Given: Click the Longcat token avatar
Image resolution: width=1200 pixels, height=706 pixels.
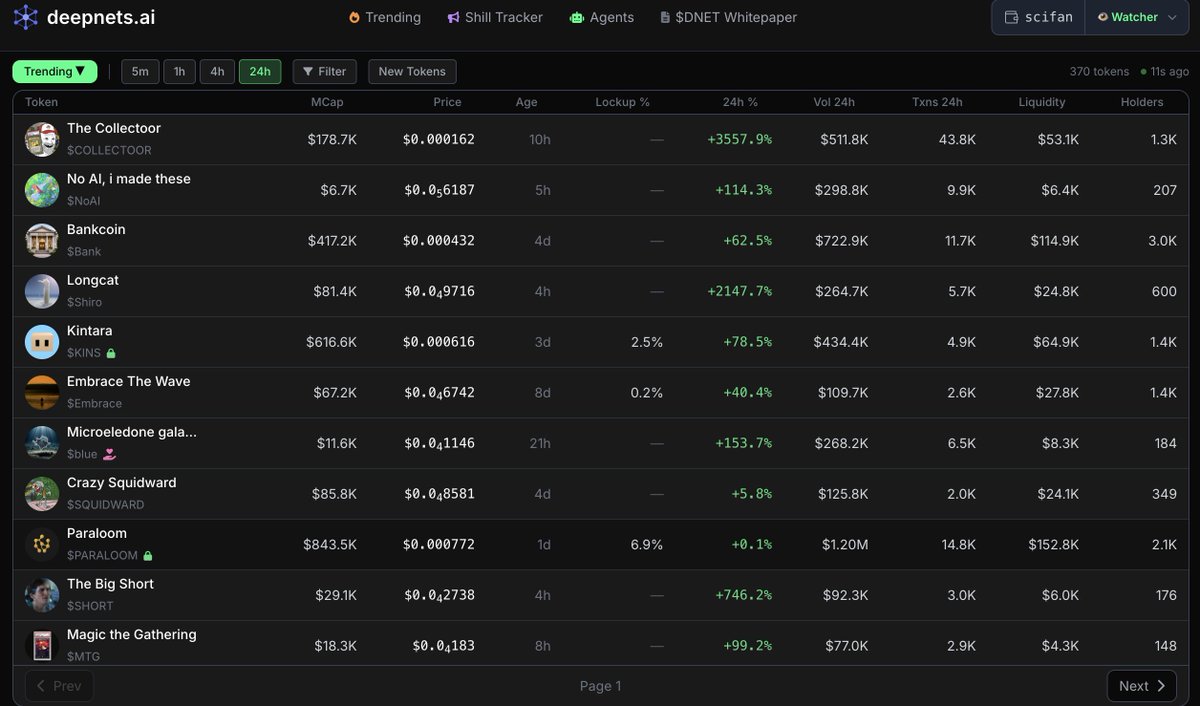Looking at the screenshot, I should (x=42, y=291).
